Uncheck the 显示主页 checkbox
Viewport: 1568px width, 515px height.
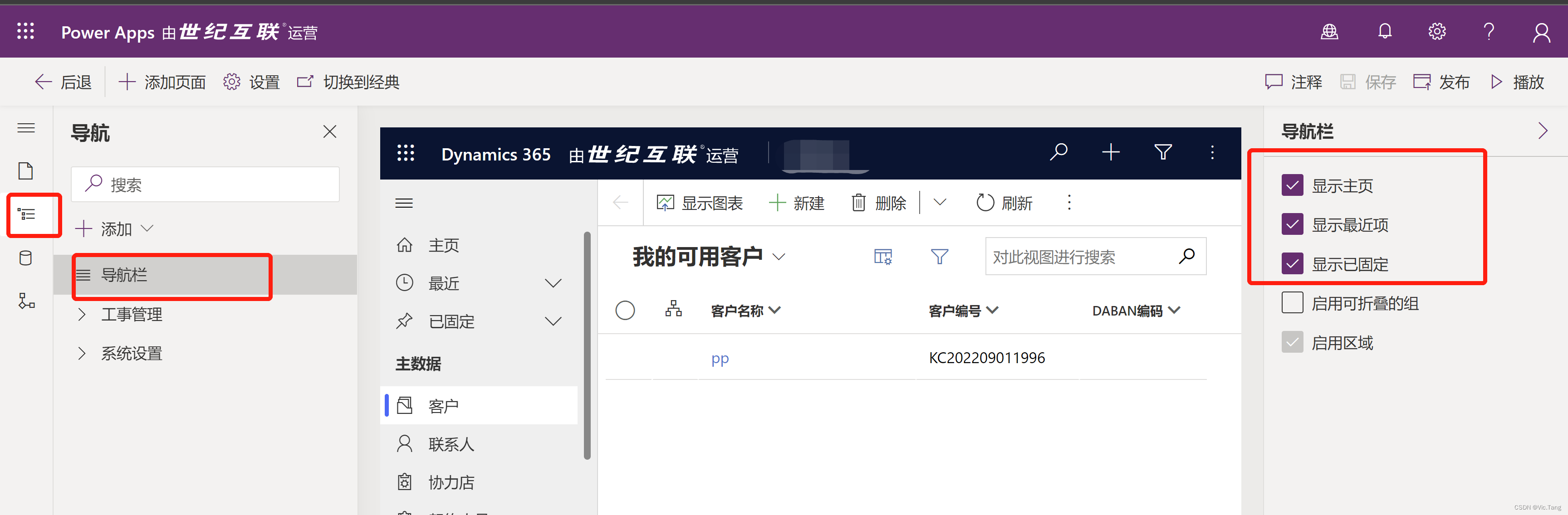[1292, 185]
